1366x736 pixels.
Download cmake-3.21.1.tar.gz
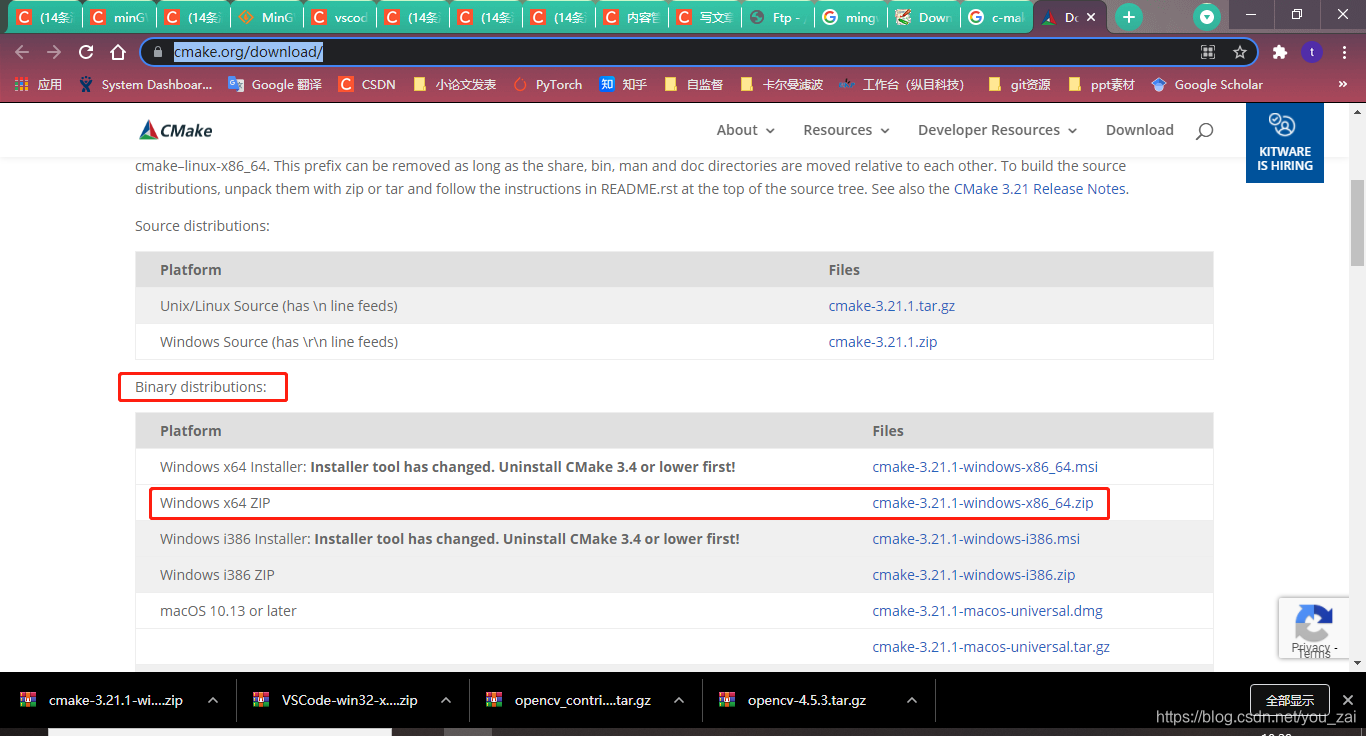pos(892,306)
